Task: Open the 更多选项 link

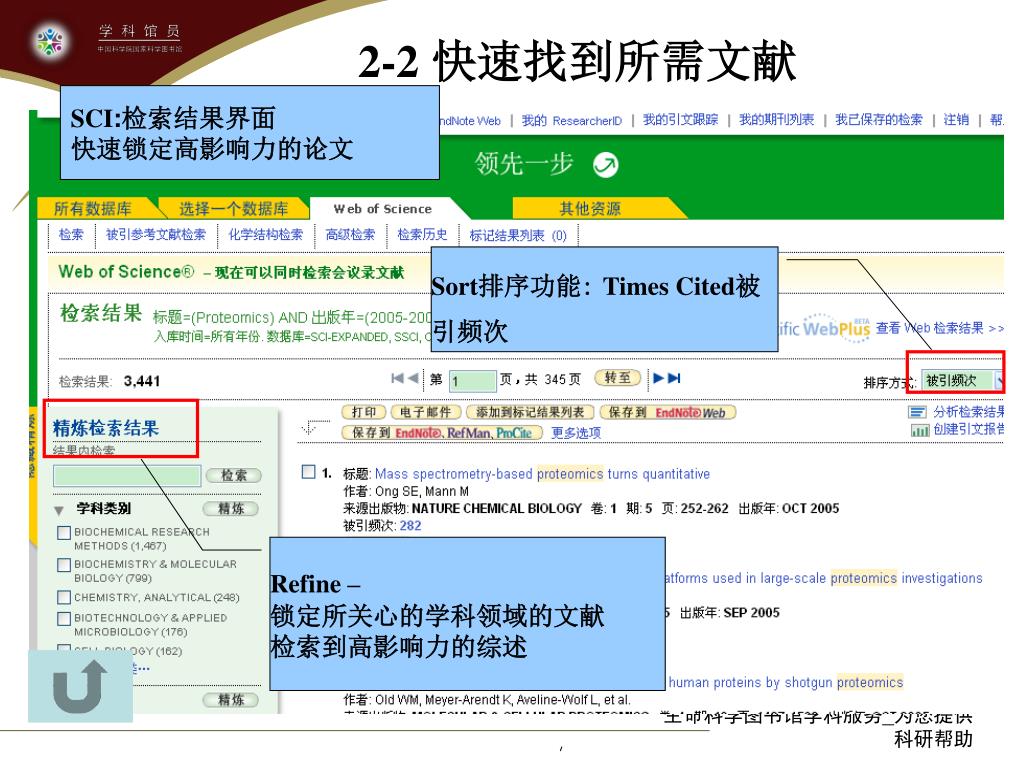Action: (x=576, y=433)
